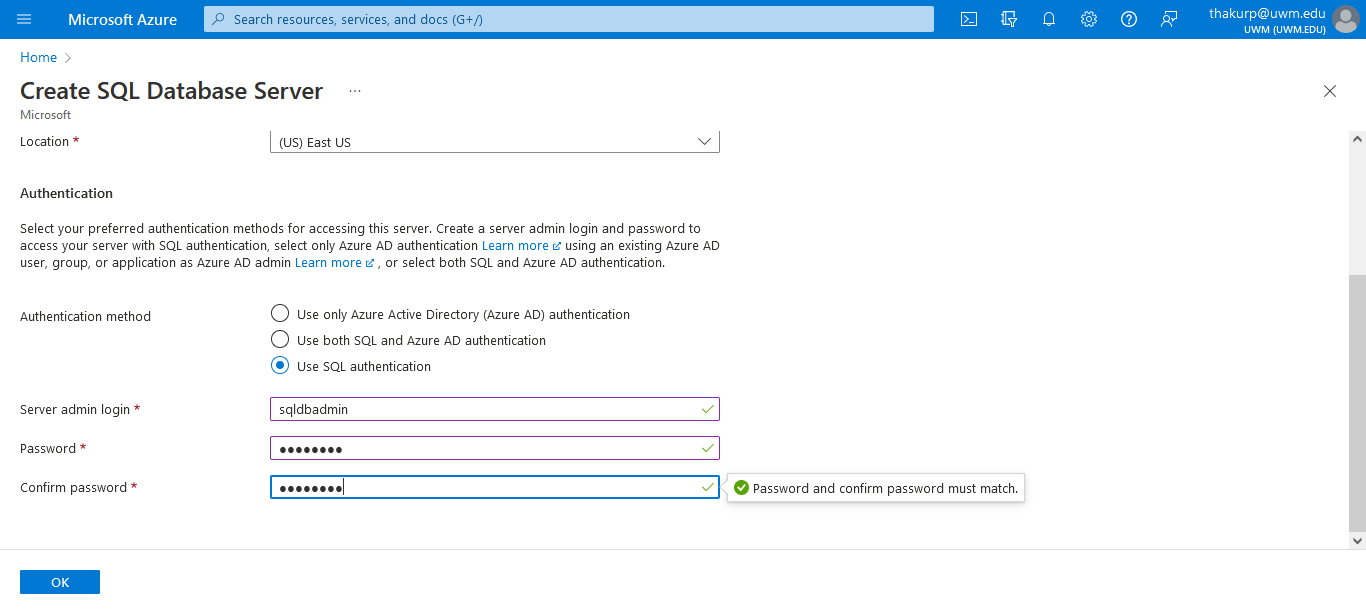Select 'Use only Azure Active Directory (Azure AD) authentication'

[x=280, y=313]
